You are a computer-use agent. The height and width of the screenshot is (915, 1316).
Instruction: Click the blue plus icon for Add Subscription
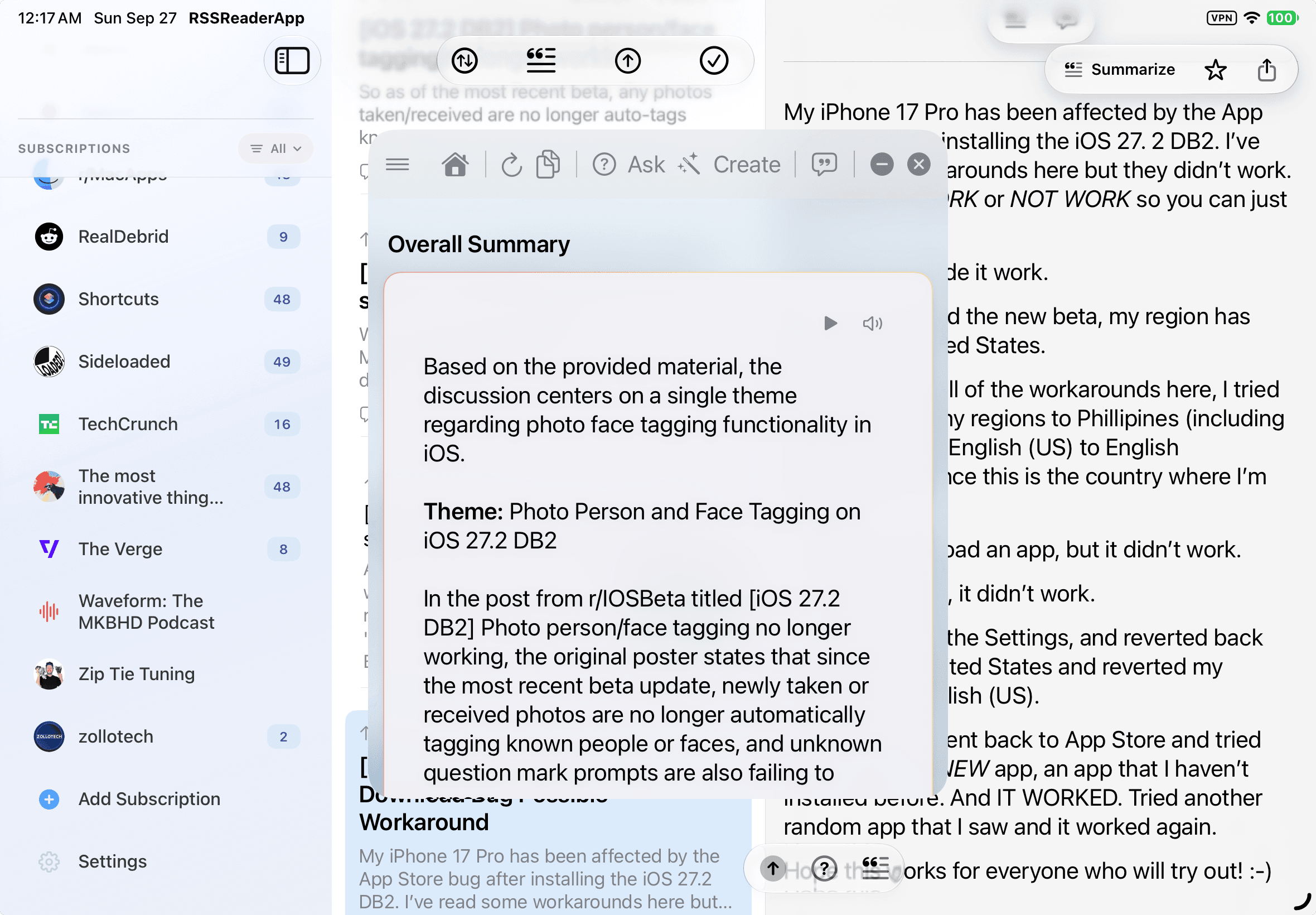[x=49, y=799]
